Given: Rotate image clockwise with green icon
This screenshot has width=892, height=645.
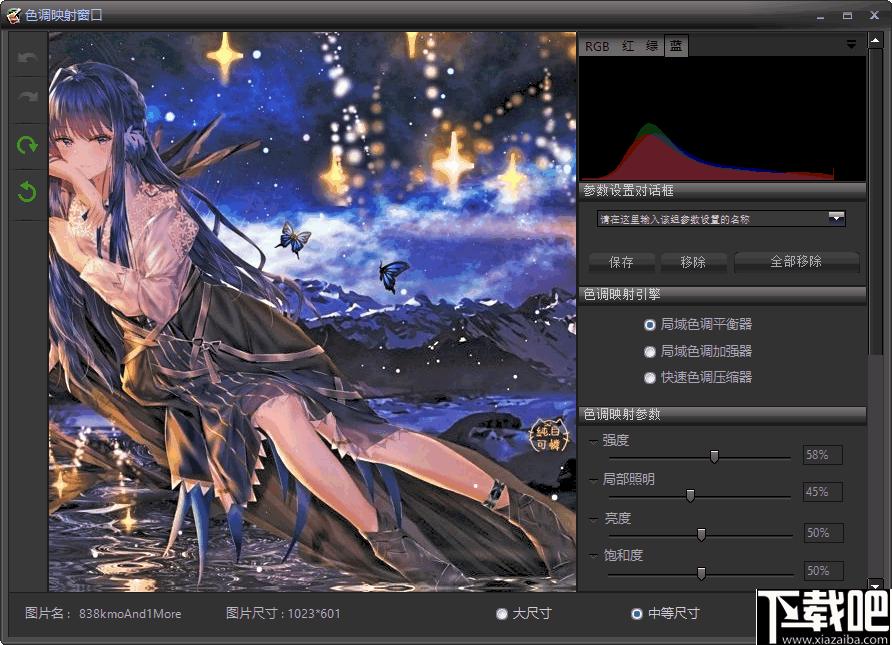Looking at the screenshot, I should (x=27, y=146).
